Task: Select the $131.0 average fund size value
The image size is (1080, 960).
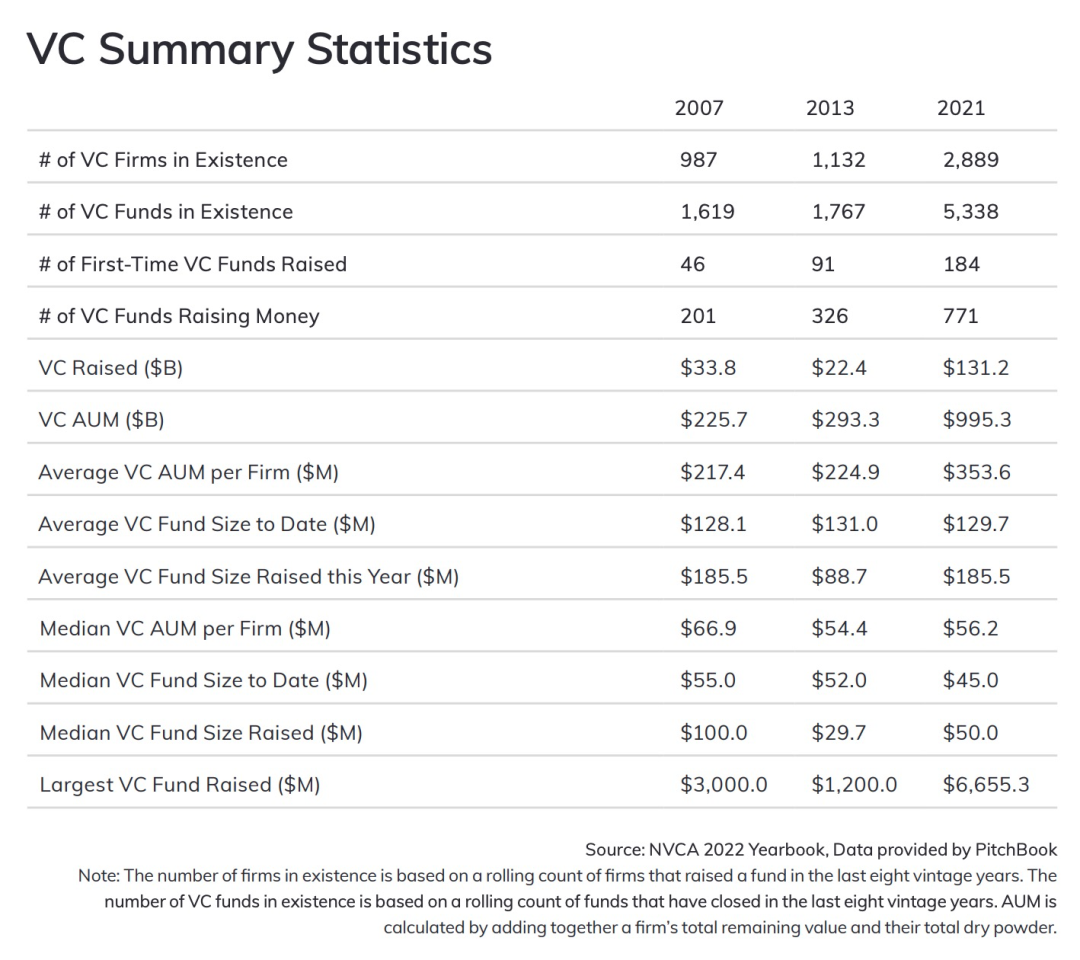Action: coord(844,524)
